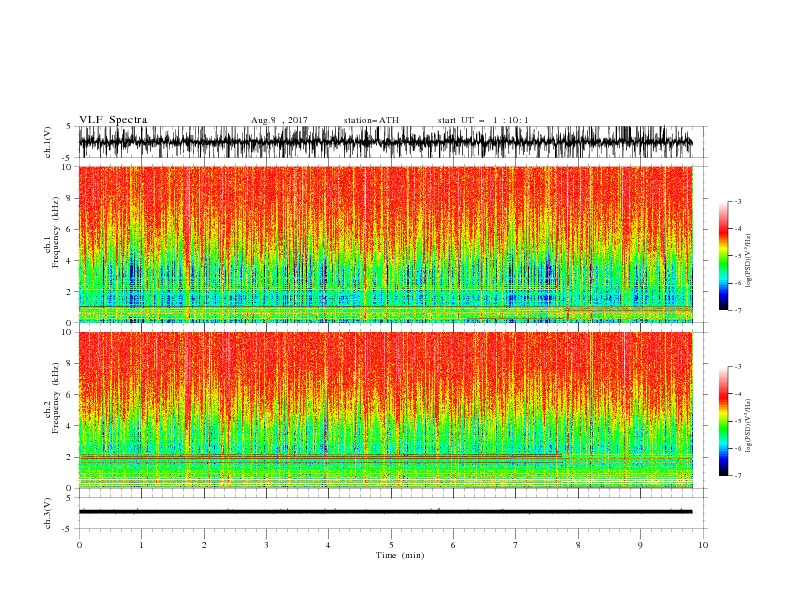Click the "-5" voltage tick of ch.3(V) plot

[68, 529]
